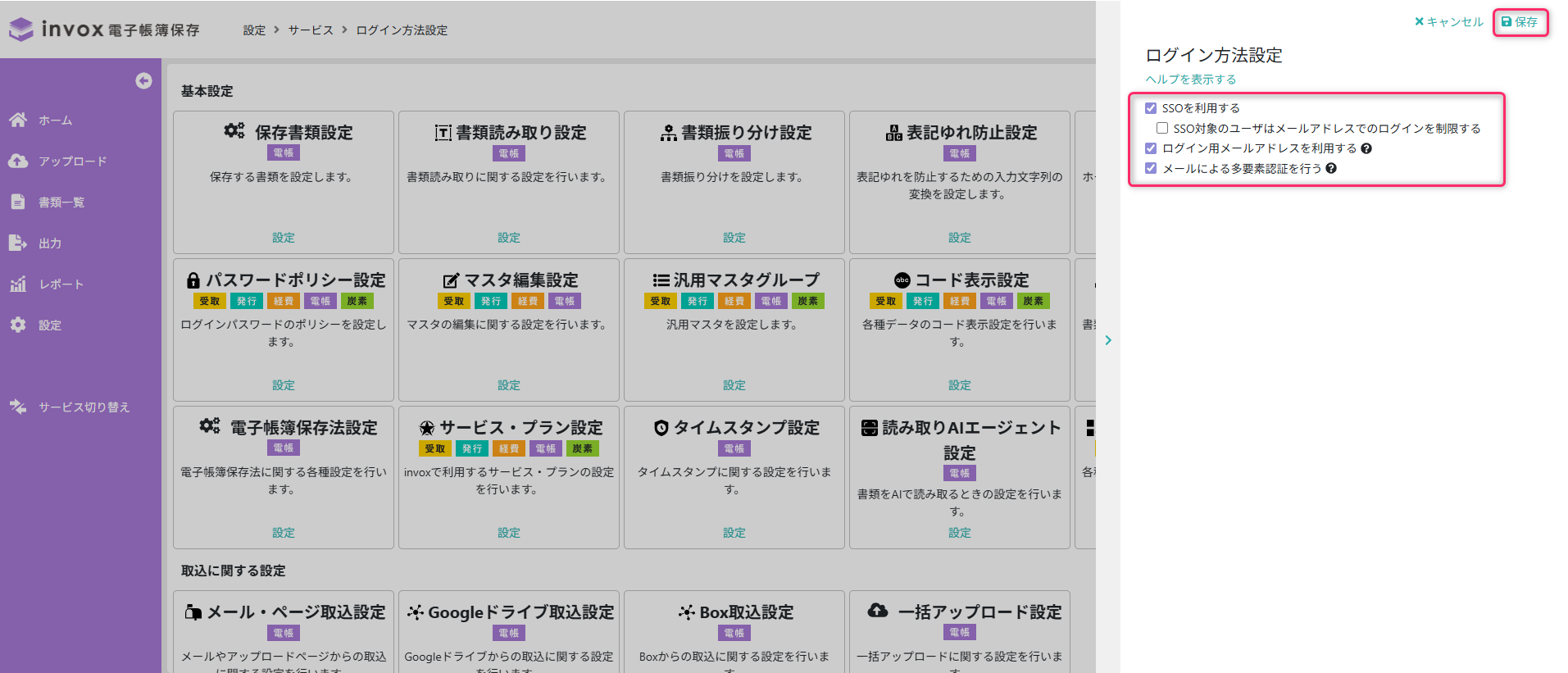This screenshot has height=673, width=1568.
Task: Click the help icon beside login email option
Action: point(1366,148)
